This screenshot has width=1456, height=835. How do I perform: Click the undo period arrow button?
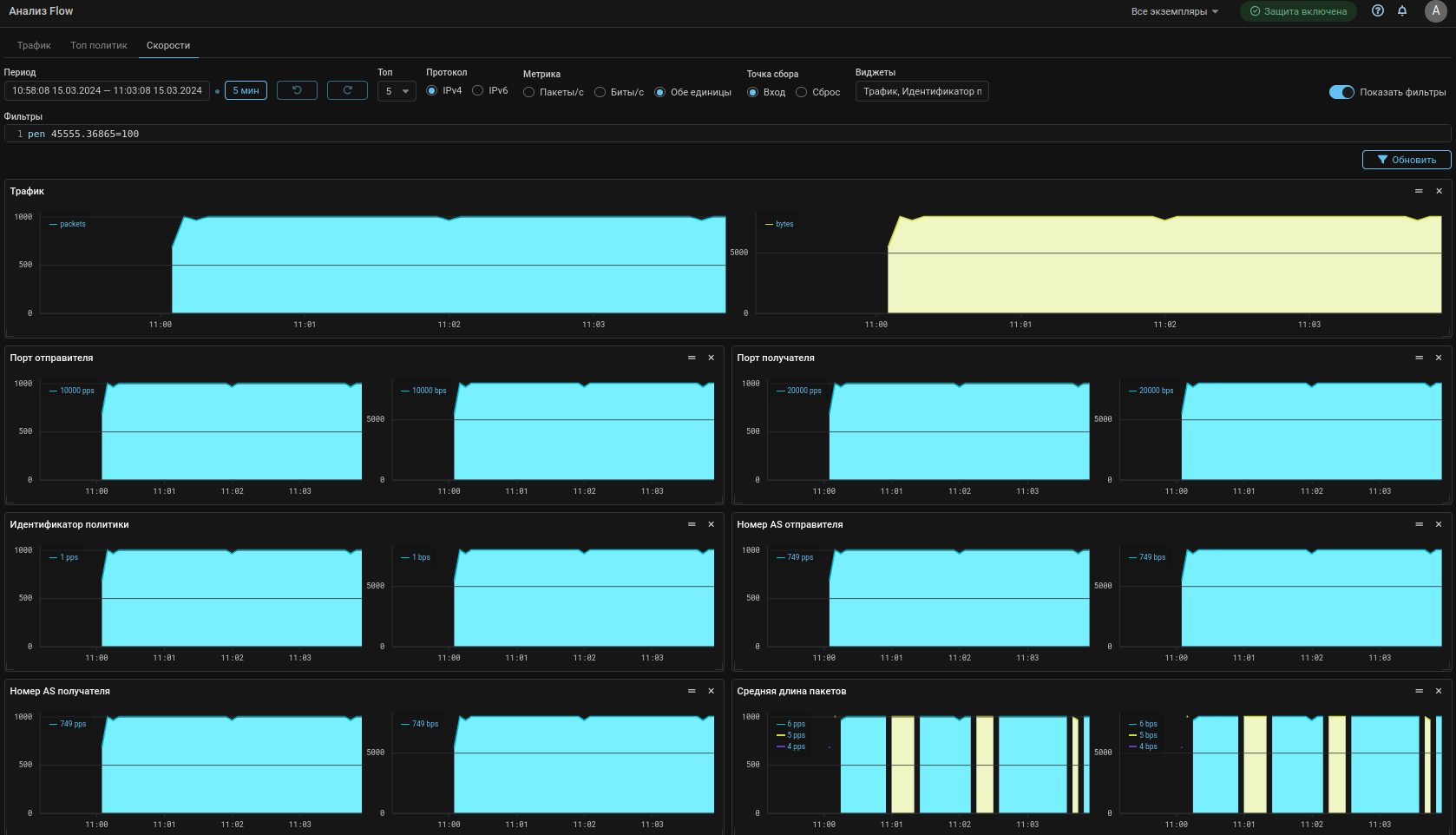(x=297, y=90)
